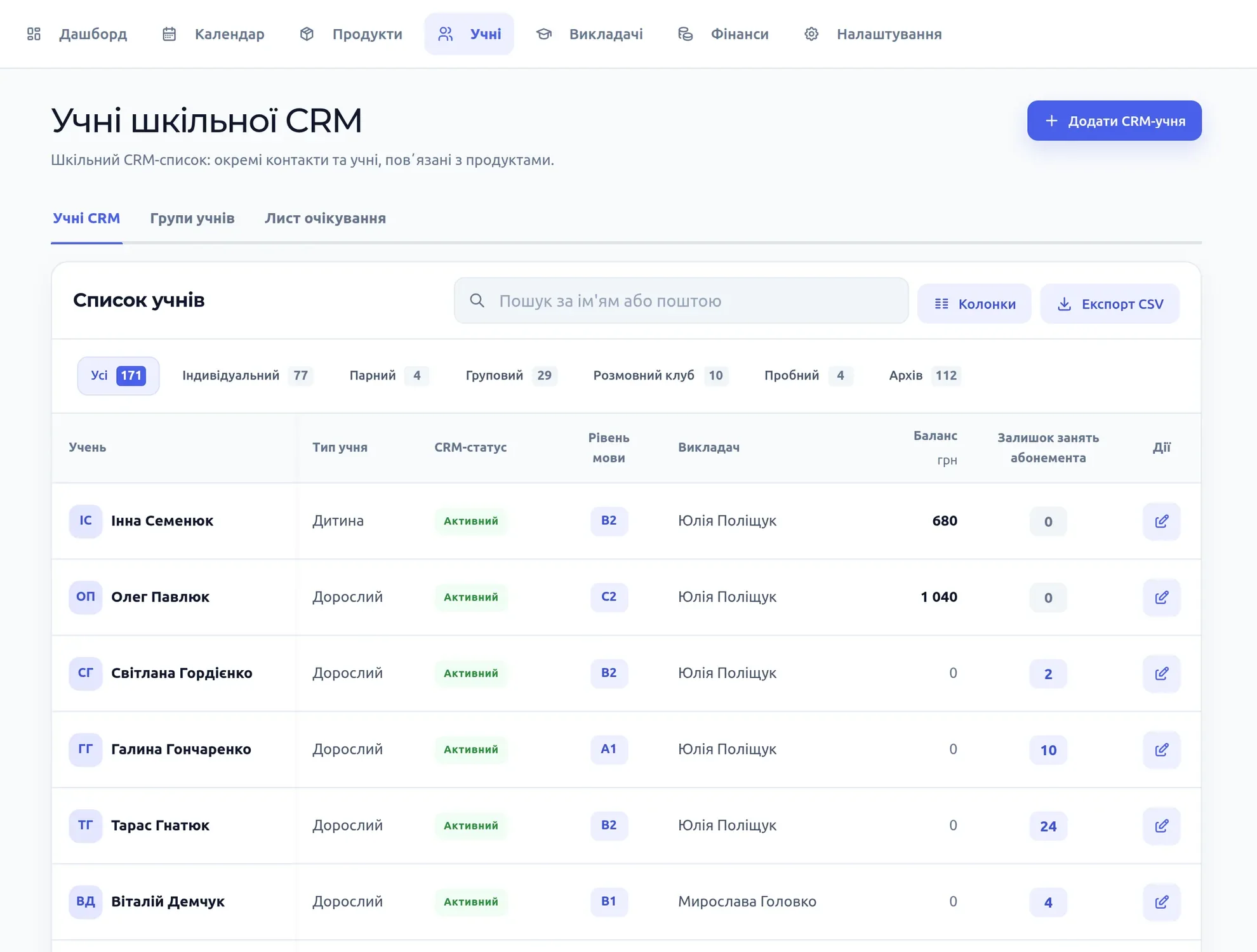Switch to the Групи учнів tab

click(192, 218)
